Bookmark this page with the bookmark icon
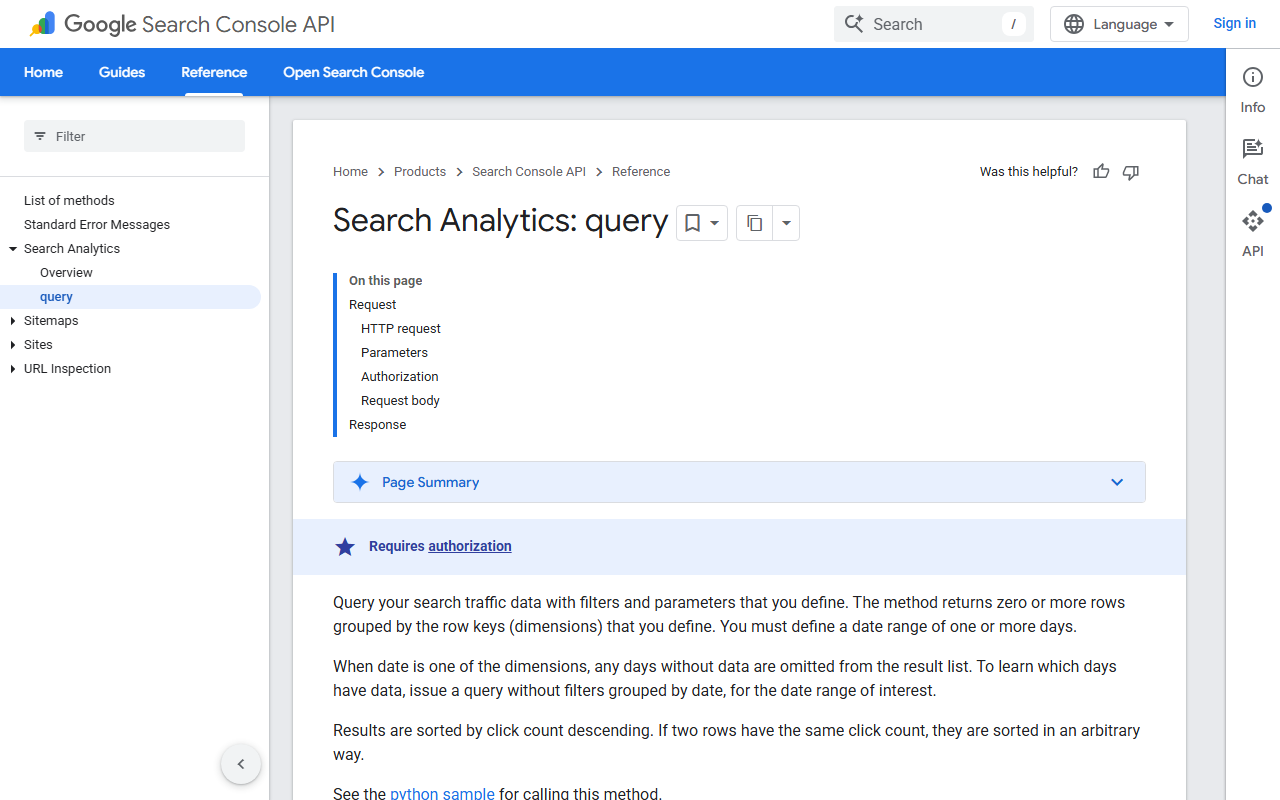 click(x=692, y=223)
